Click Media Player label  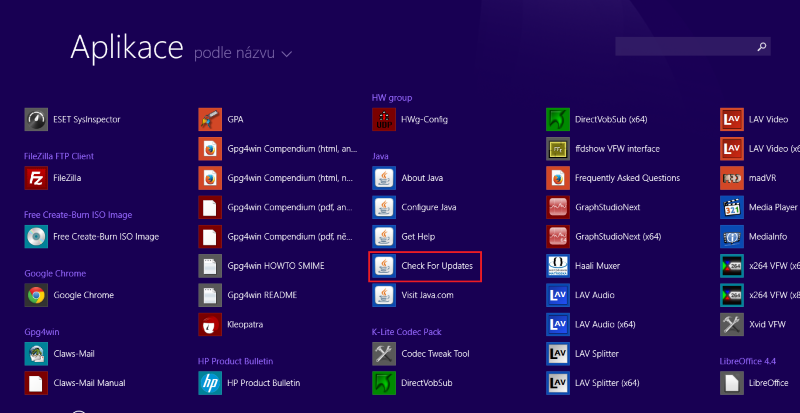(773, 207)
